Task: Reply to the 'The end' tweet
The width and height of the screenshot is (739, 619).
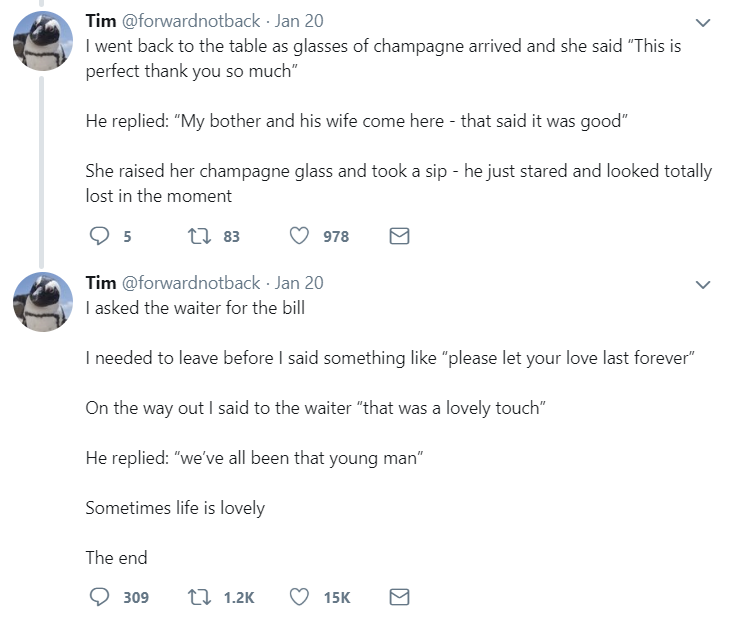Action: [98, 597]
